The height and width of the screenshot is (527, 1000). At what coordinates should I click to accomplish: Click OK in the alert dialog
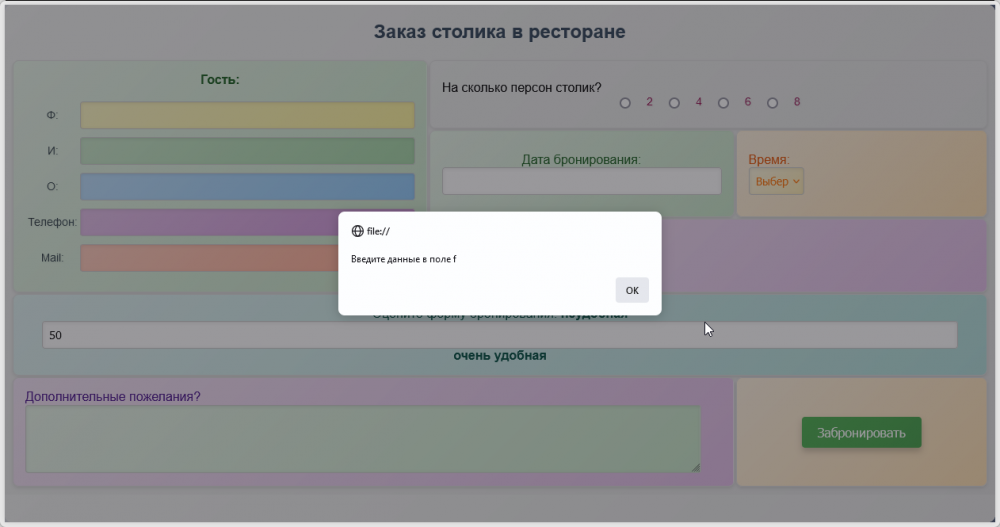coord(632,290)
